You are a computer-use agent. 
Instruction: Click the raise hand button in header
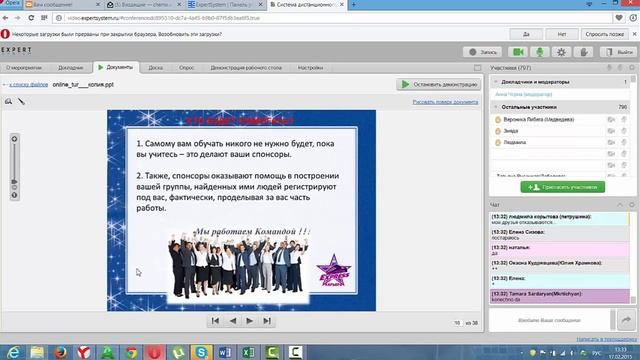[584, 52]
